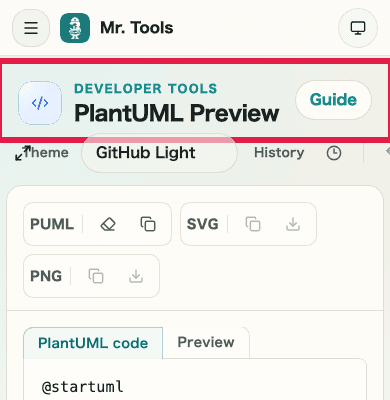Open the Guide button
The width and height of the screenshot is (390, 400).
(333, 100)
